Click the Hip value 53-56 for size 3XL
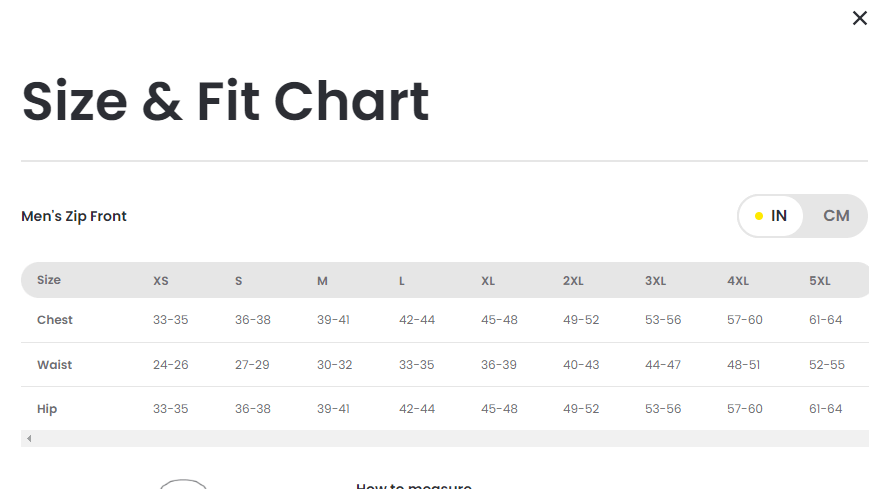Image resolution: width=869 pixels, height=489 pixels. (663, 409)
